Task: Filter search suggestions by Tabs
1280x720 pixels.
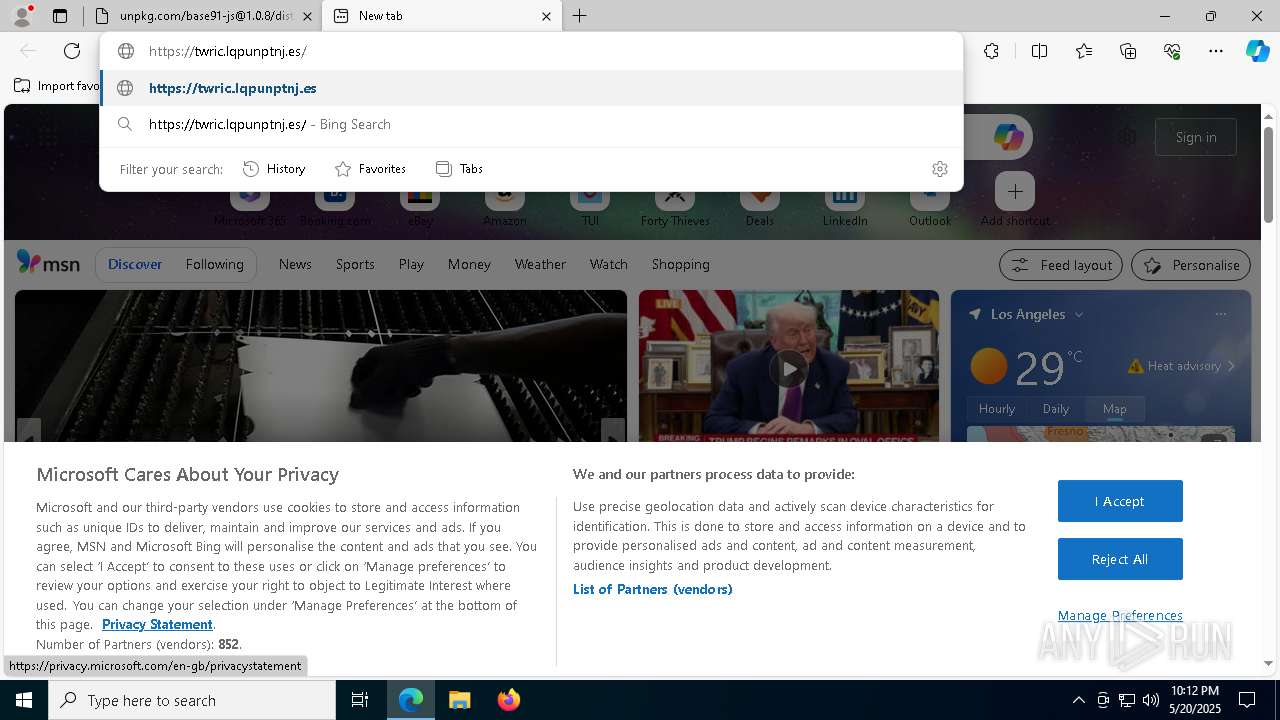Action: coord(460,169)
